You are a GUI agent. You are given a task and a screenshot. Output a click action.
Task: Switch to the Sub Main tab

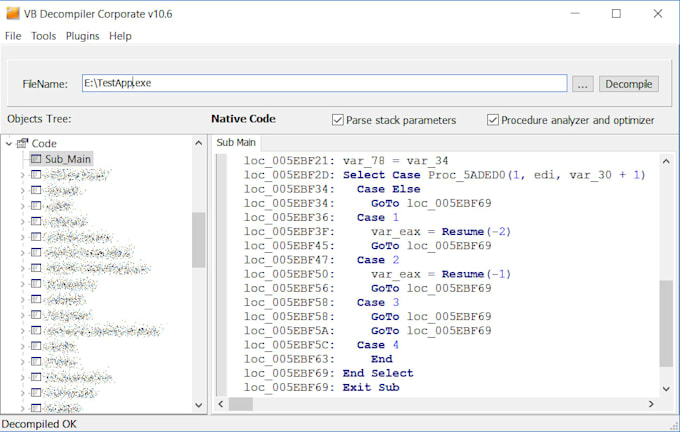(x=236, y=143)
